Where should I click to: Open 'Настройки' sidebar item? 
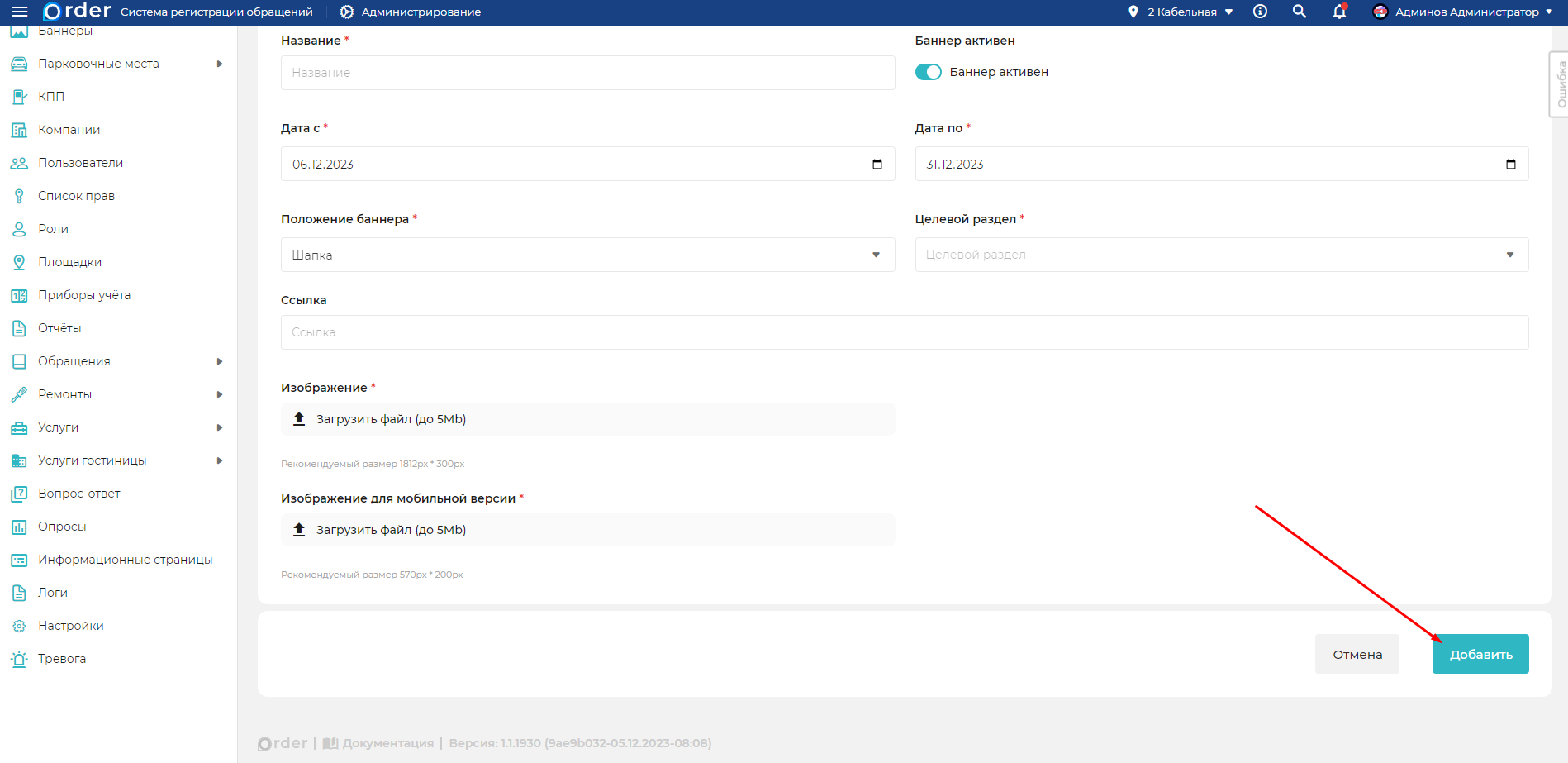[x=71, y=626]
